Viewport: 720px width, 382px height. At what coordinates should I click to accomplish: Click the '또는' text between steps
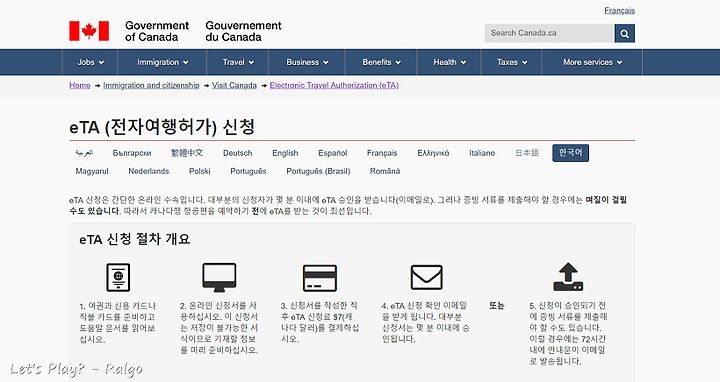(497, 306)
